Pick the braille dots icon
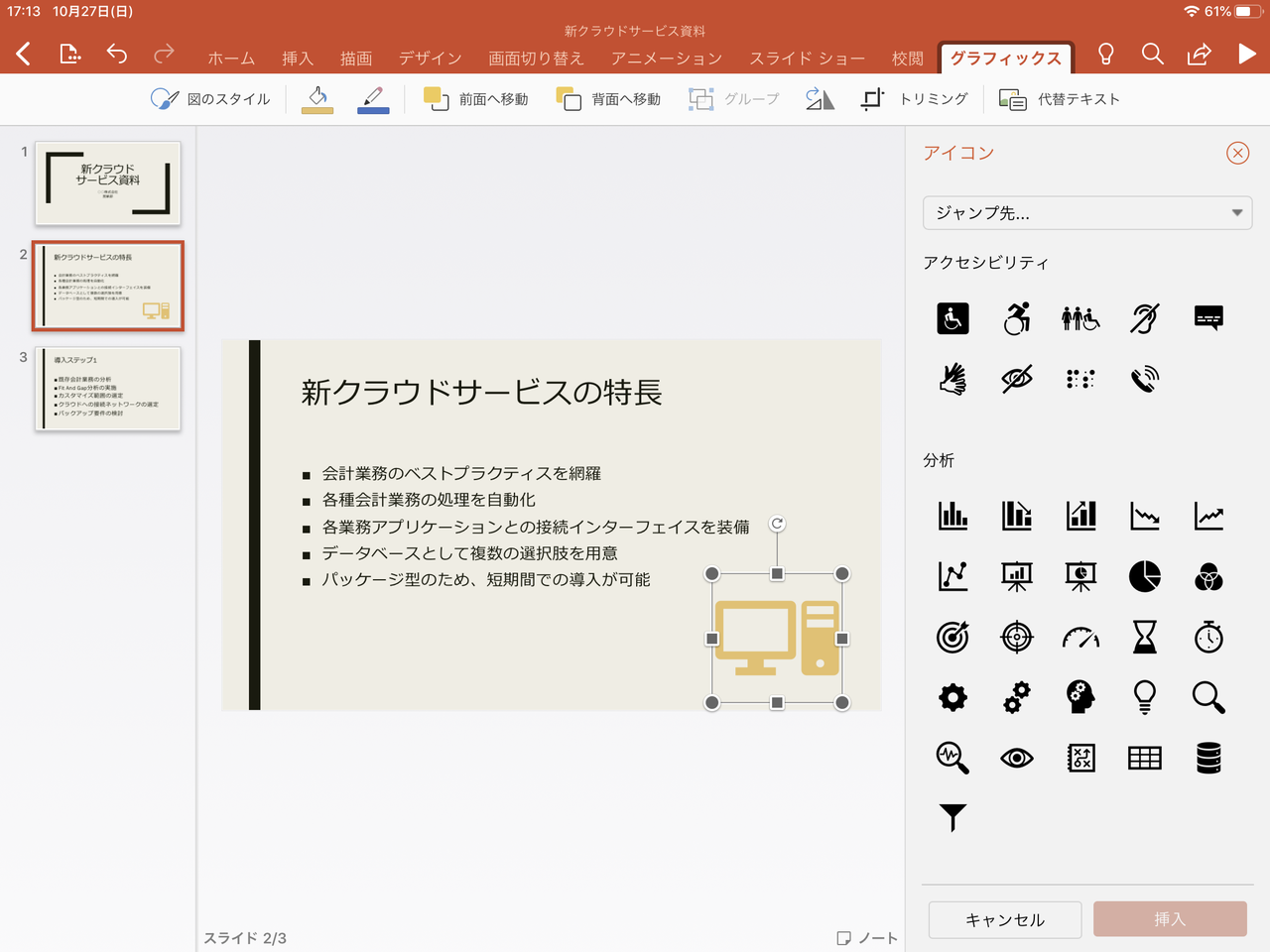1270x952 pixels. click(1080, 379)
